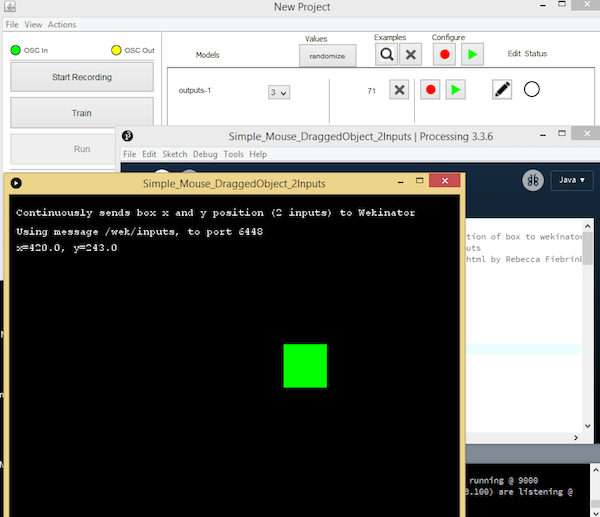This screenshot has width=600, height=517.
Task: Open the Sketch menu in Processing
Action: click(174, 154)
